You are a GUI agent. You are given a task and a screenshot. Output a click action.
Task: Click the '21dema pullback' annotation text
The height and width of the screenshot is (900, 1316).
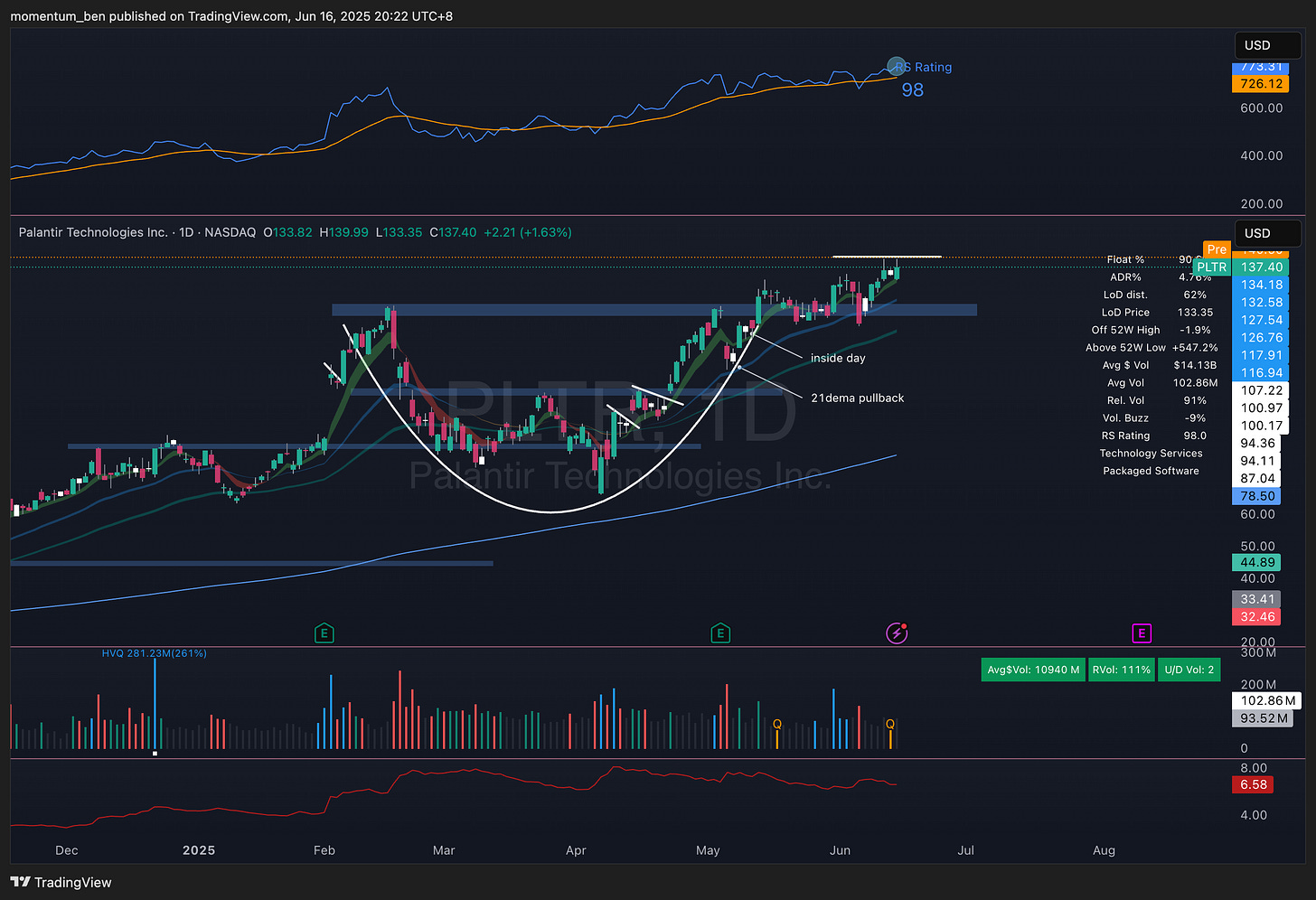tap(857, 398)
